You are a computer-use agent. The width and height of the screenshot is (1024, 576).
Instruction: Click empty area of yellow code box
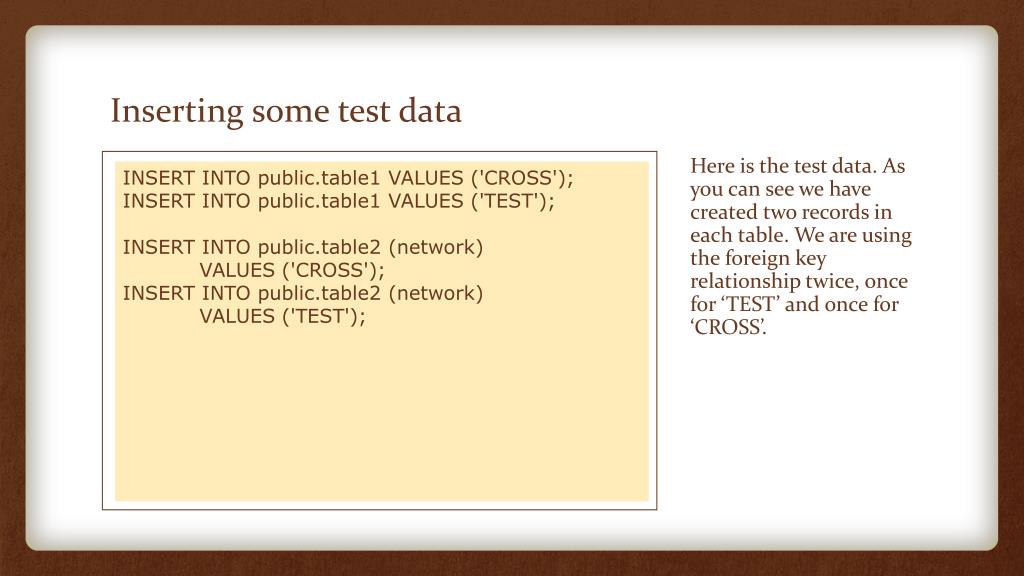(382, 418)
